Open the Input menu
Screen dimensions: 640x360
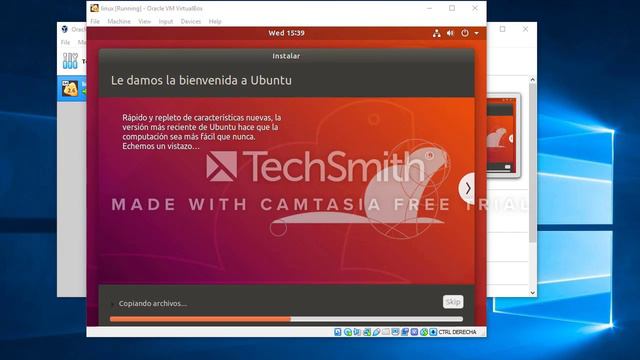(x=166, y=21)
